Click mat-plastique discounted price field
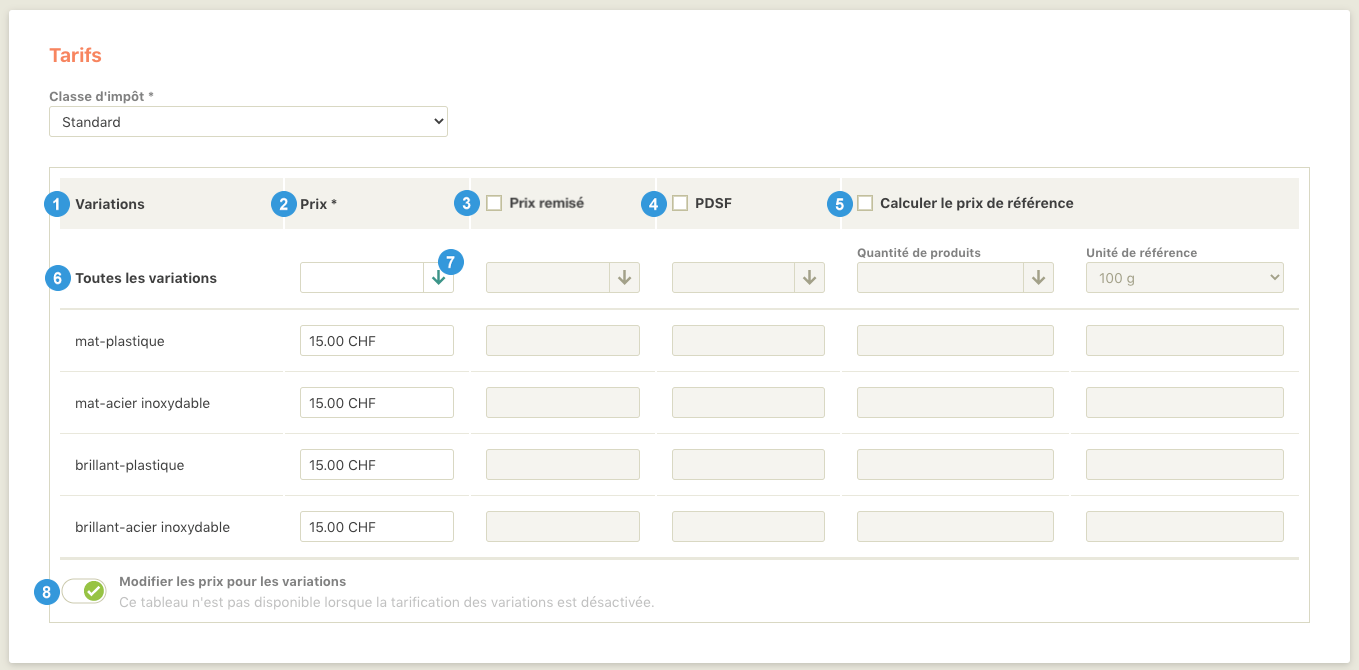The width and height of the screenshot is (1359, 670). [x=563, y=341]
